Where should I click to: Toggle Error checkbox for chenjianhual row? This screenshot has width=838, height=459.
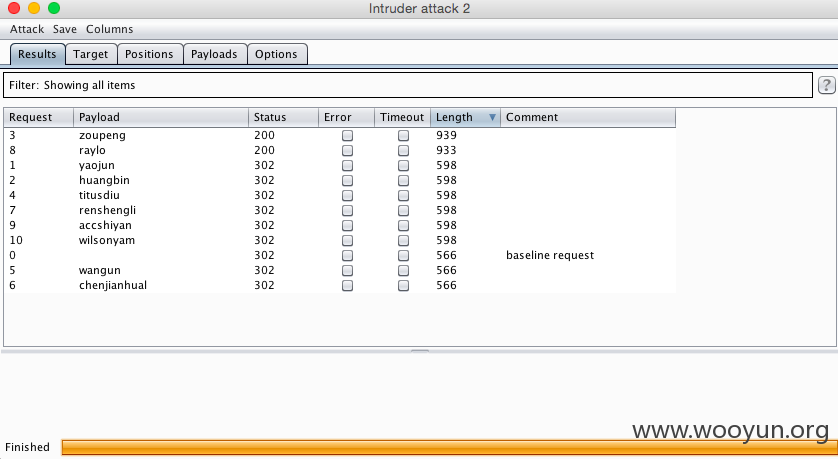(347, 285)
